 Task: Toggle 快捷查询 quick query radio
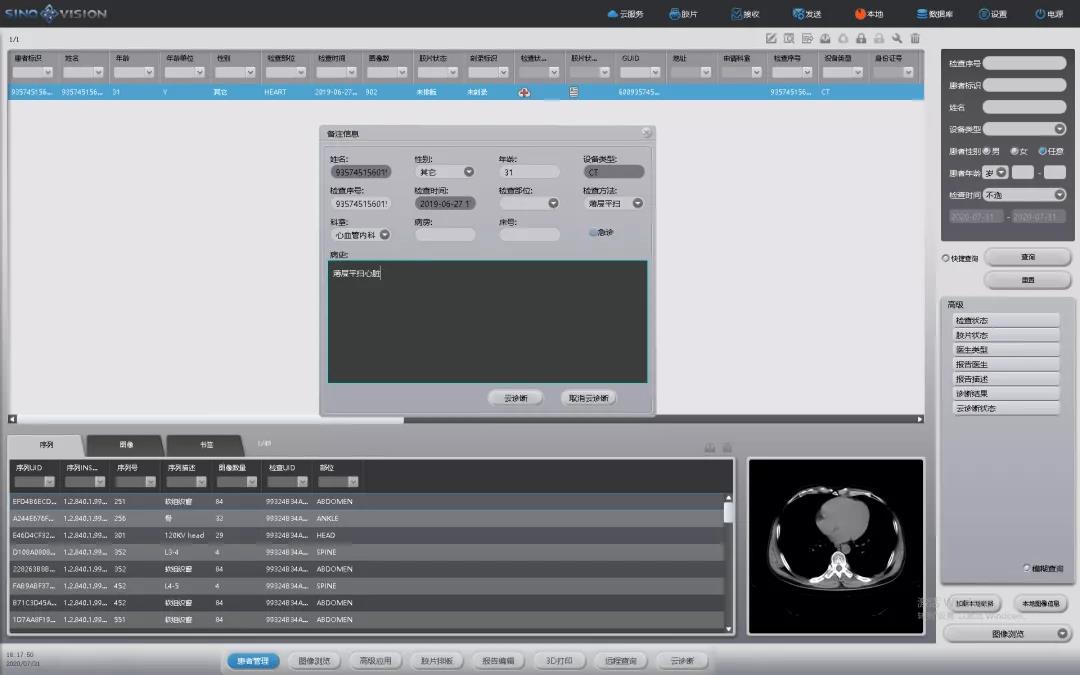(946, 258)
